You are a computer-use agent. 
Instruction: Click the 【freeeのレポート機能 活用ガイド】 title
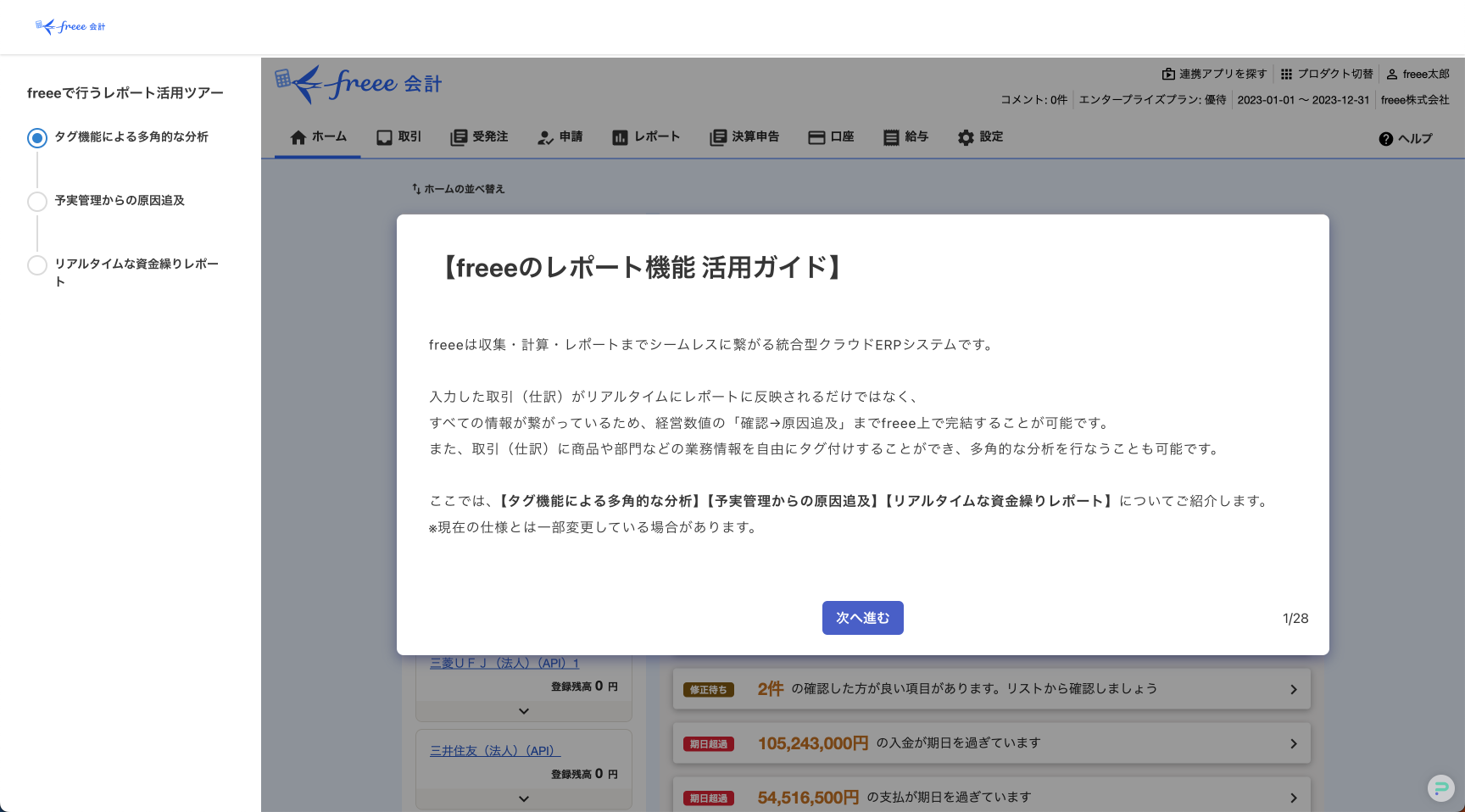pyautogui.click(x=641, y=268)
